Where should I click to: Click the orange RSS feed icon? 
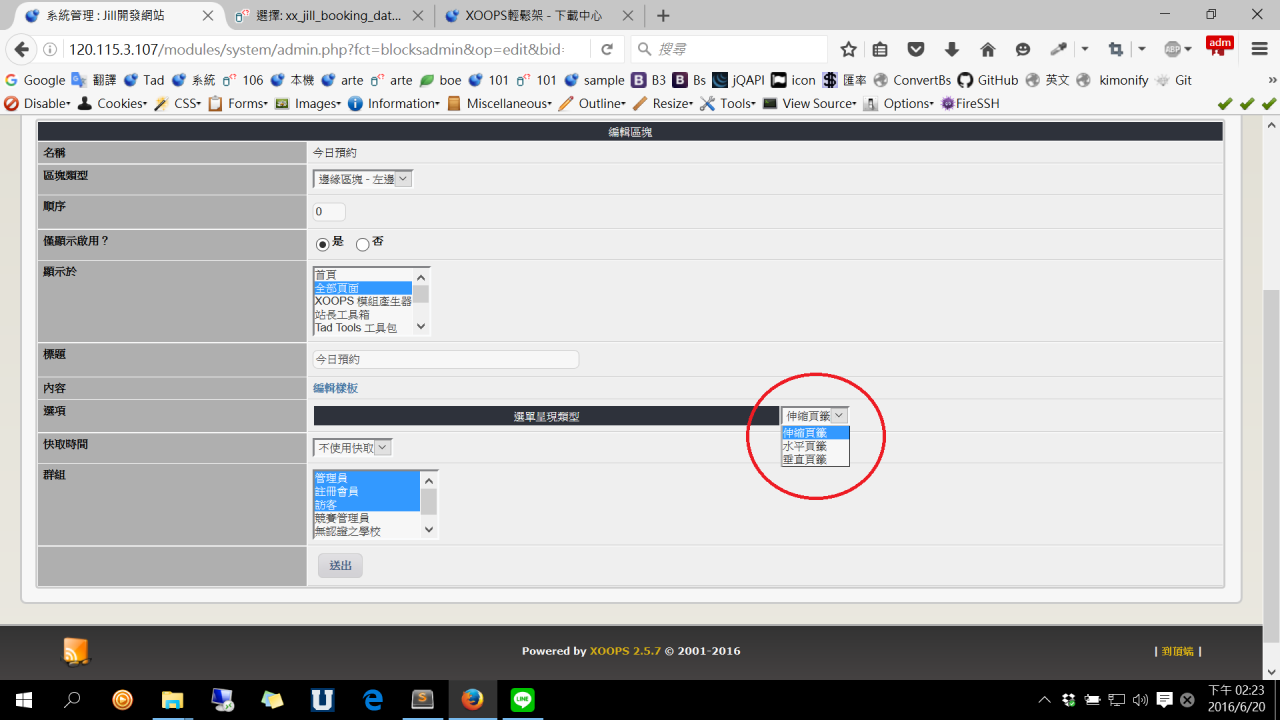tap(76, 651)
